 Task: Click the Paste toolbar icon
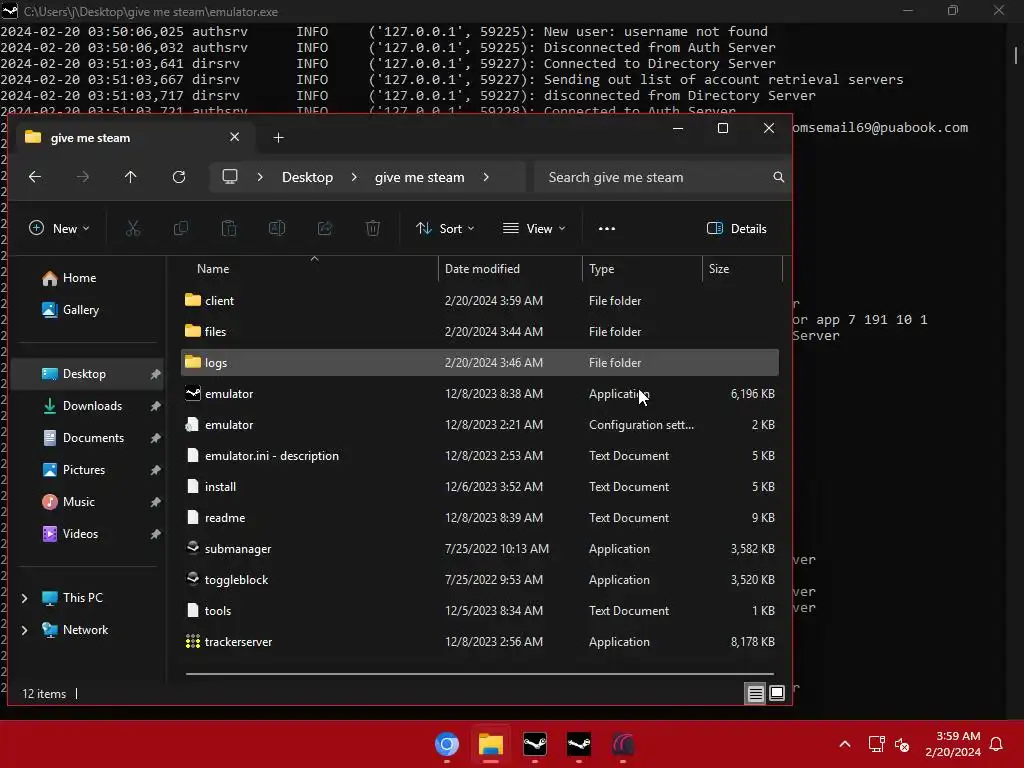click(x=229, y=229)
